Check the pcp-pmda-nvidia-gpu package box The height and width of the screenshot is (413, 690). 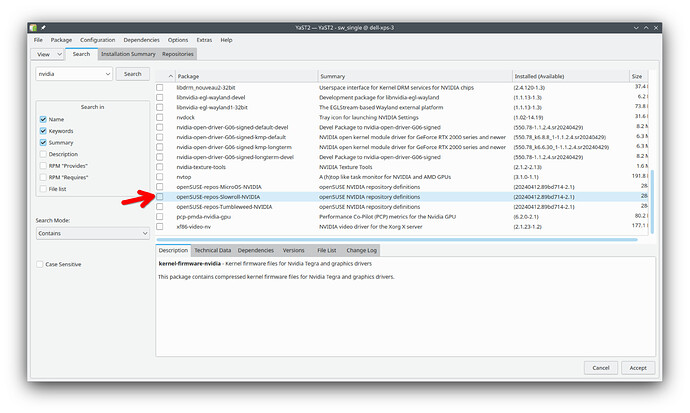[x=160, y=217]
